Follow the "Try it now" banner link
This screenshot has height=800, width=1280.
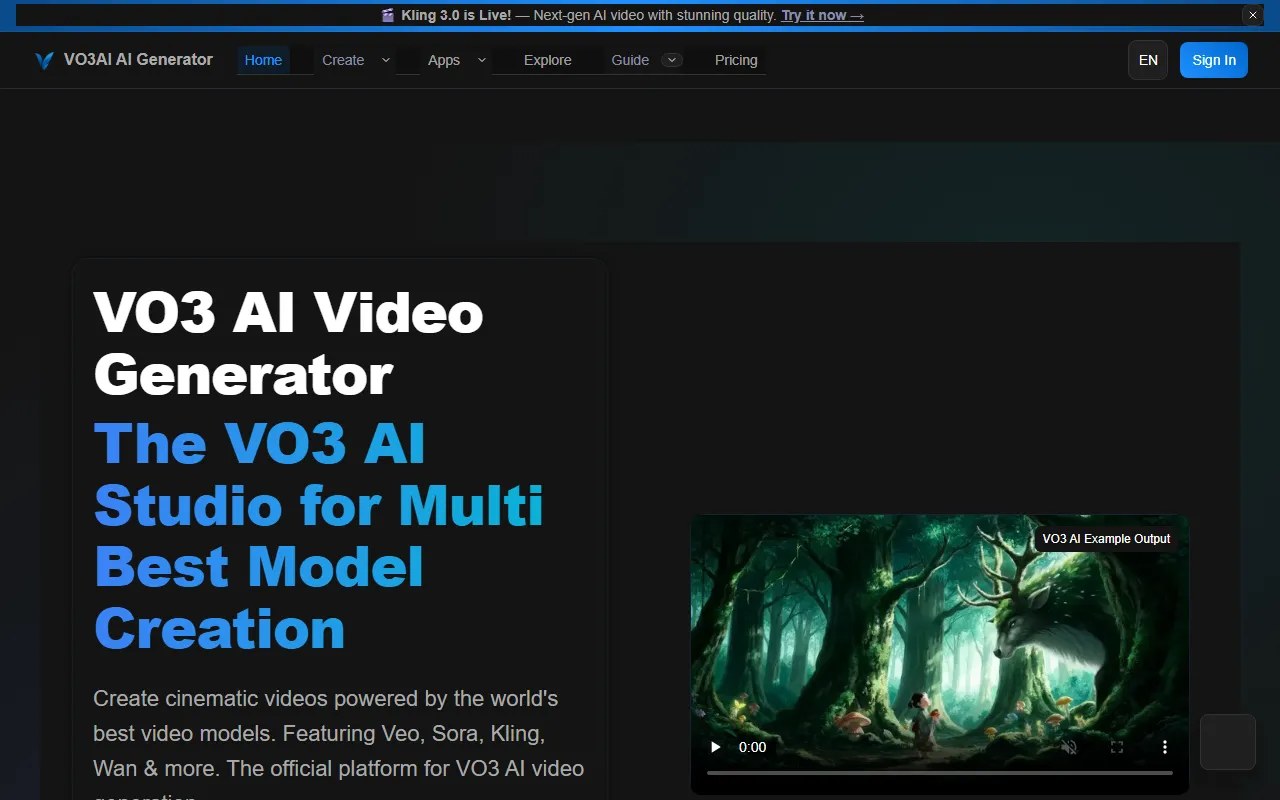tap(822, 15)
